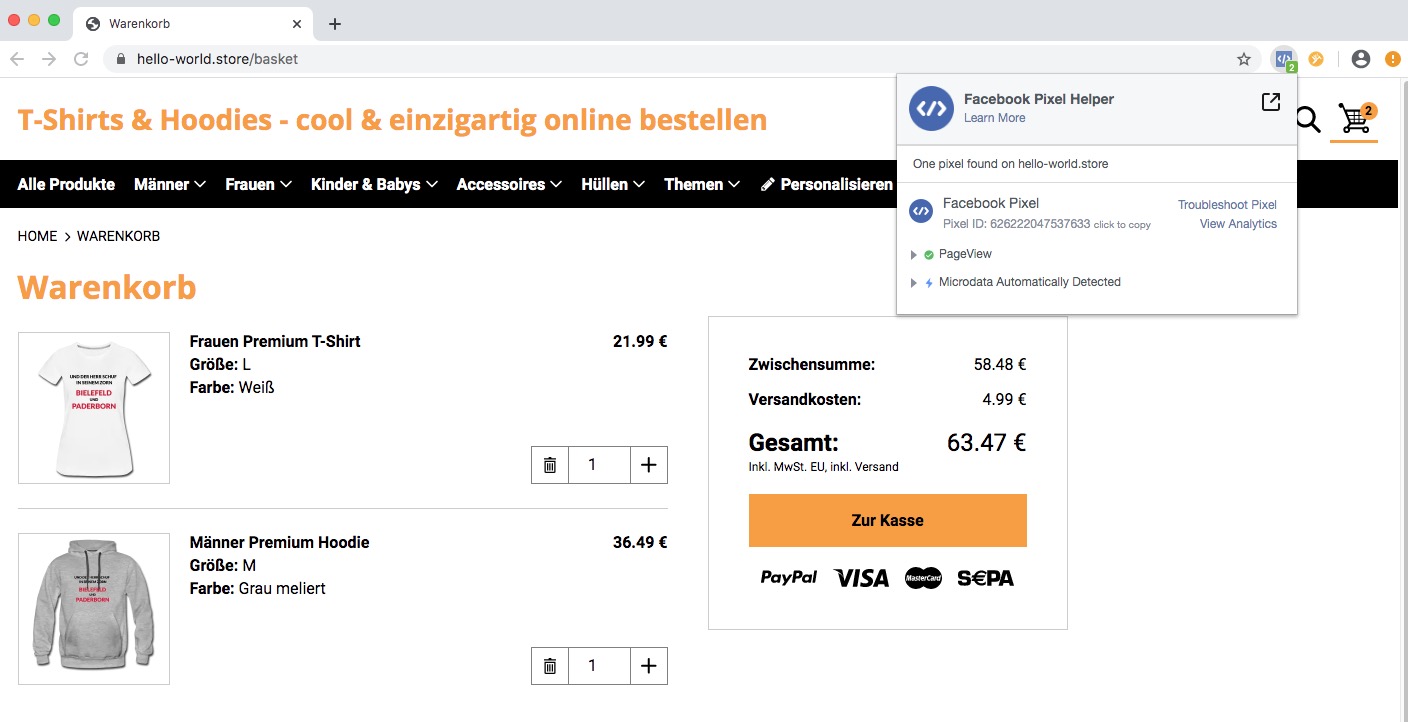Open the Accessoires dropdown menu
Image resolution: width=1408 pixels, height=722 pixels.
point(509,184)
